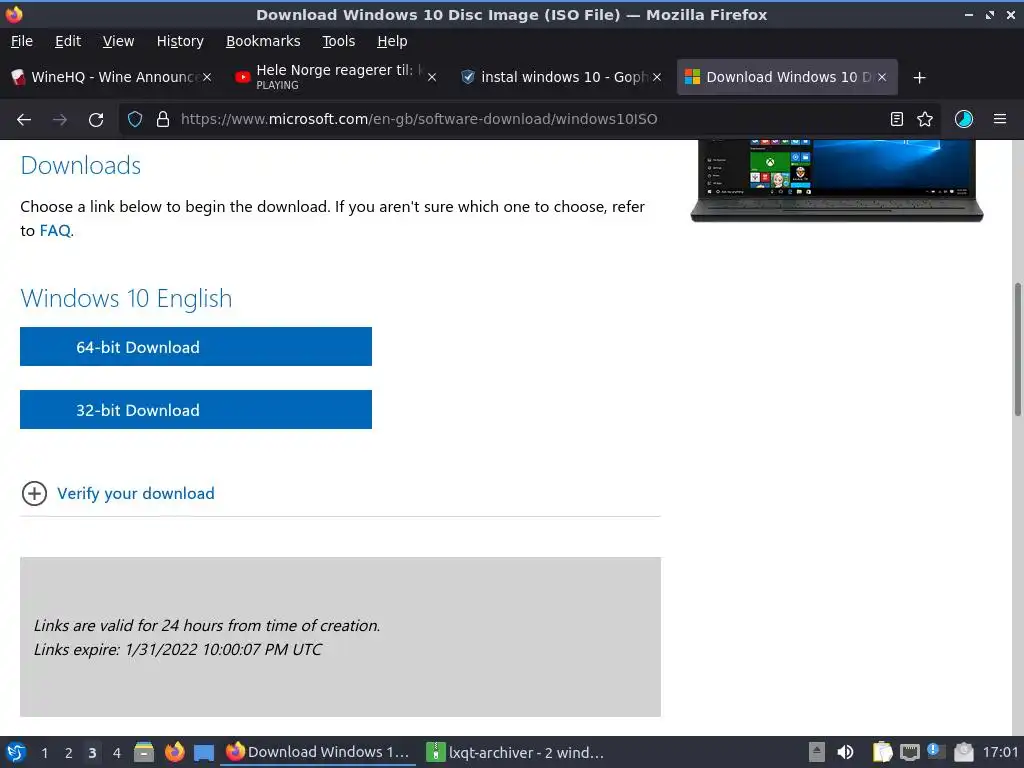This screenshot has width=1024, height=768.
Task: Click the forward navigation arrow
Action: (60, 119)
